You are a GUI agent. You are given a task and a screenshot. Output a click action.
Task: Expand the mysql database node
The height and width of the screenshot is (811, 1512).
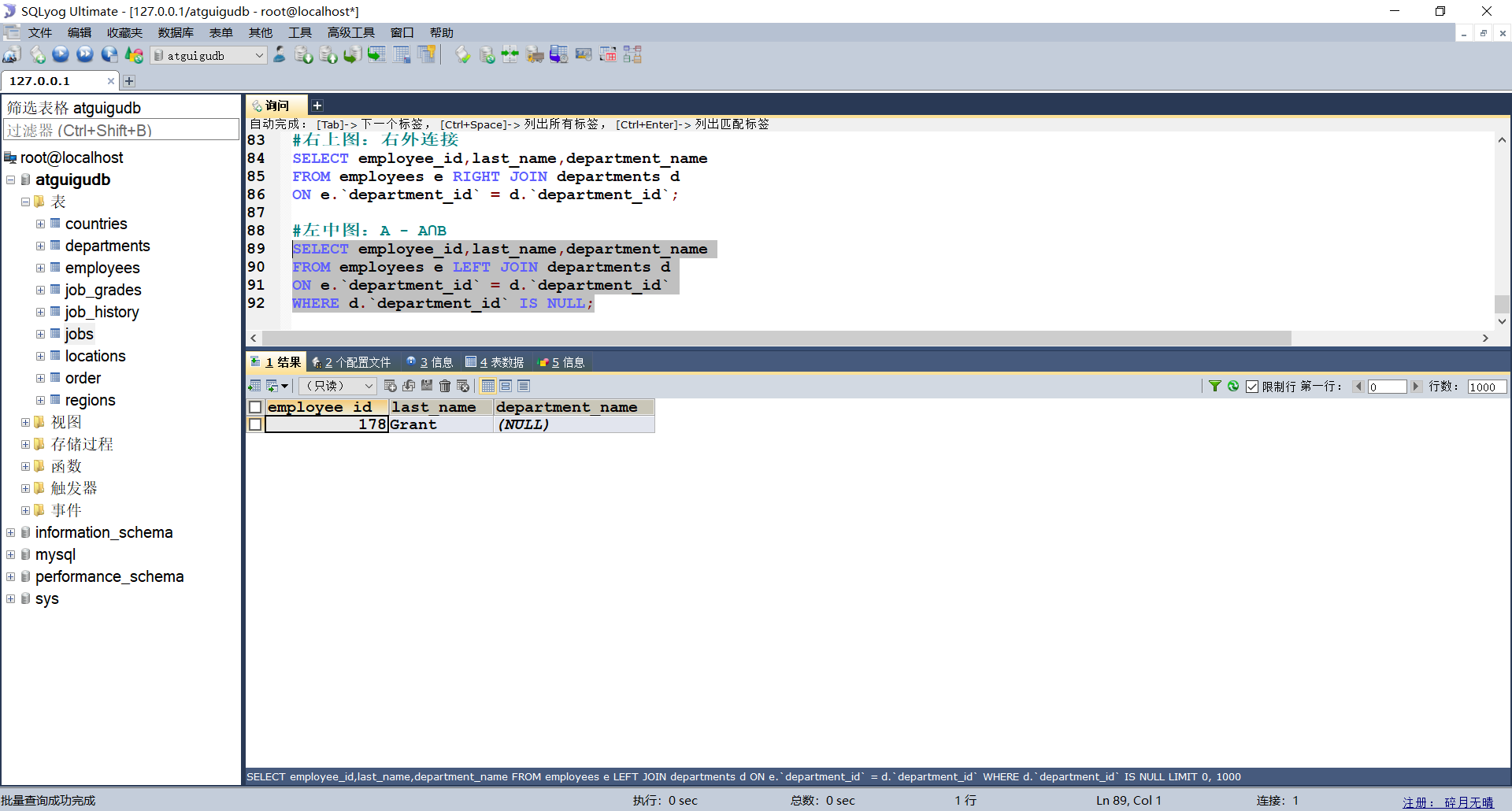click(10, 555)
